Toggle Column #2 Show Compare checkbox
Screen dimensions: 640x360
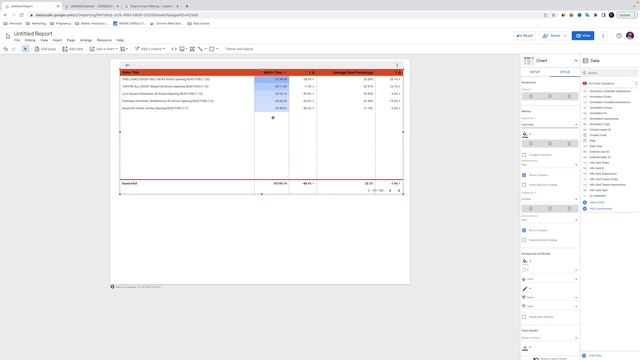coord(524,230)
